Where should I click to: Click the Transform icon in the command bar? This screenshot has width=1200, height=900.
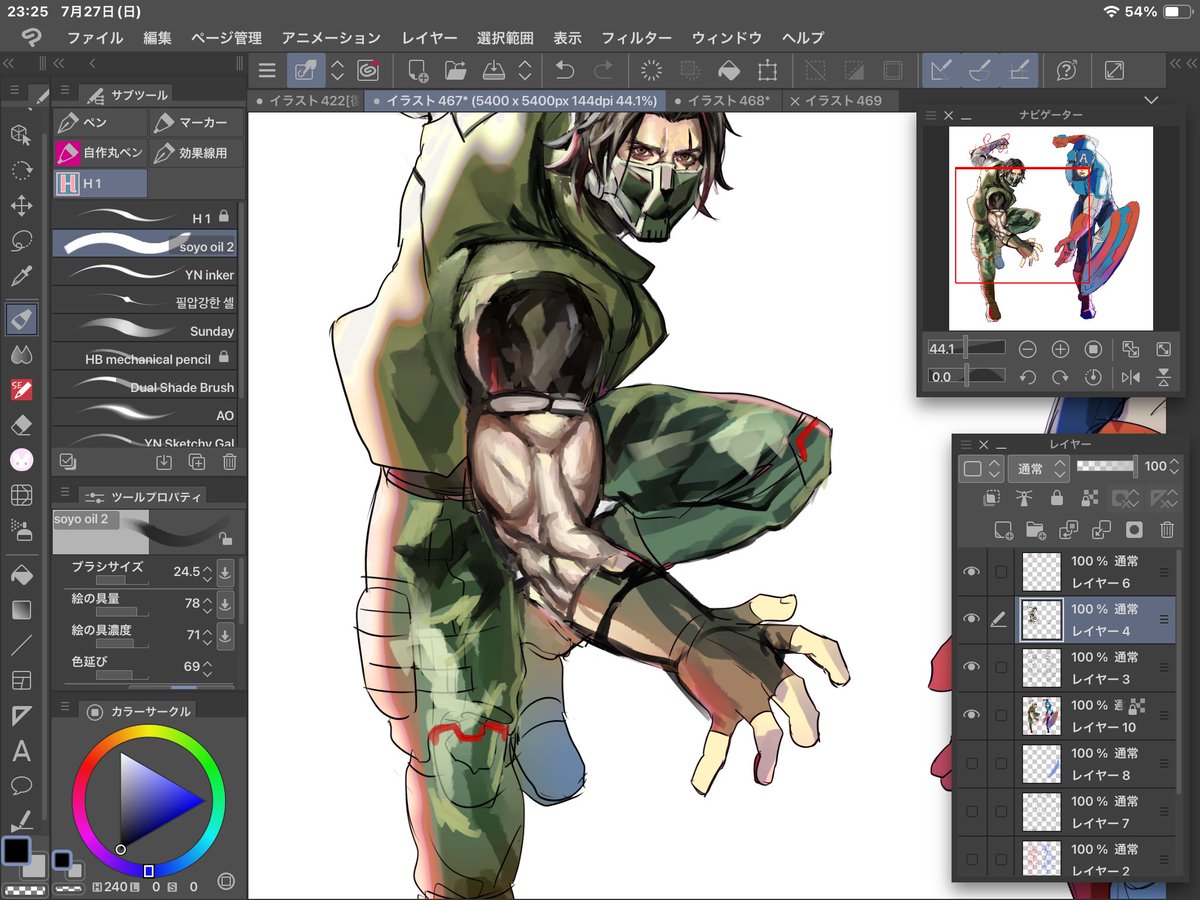coord(767,70)
